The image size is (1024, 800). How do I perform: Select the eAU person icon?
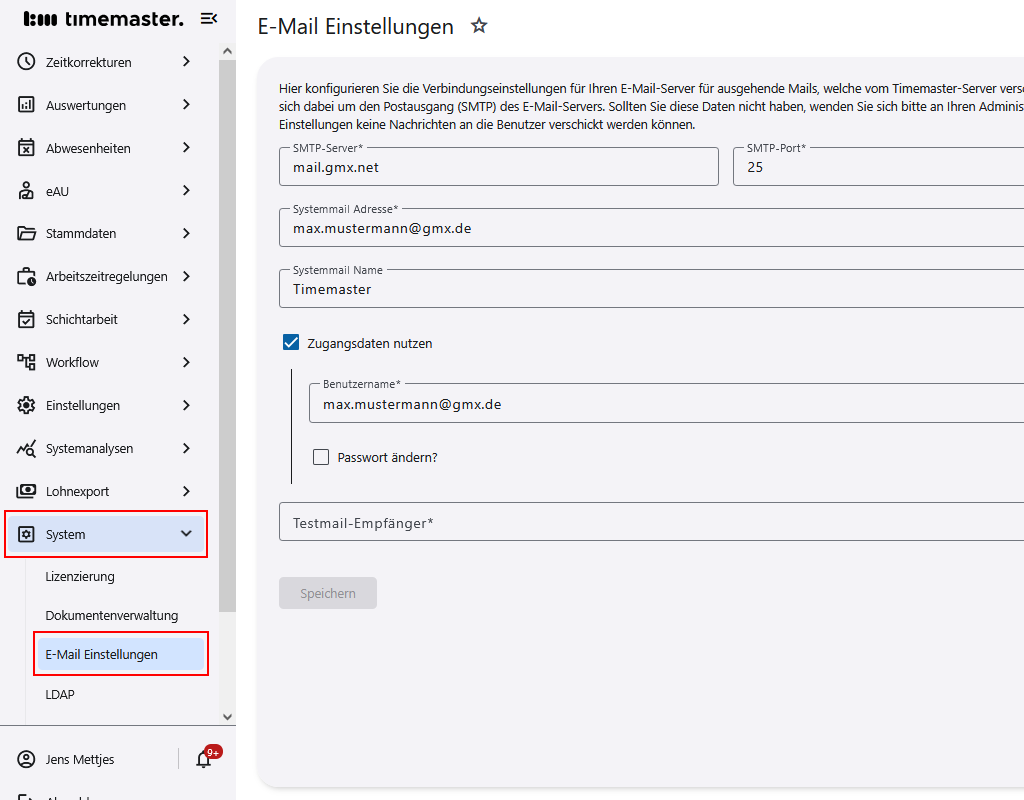coord(27,190)
